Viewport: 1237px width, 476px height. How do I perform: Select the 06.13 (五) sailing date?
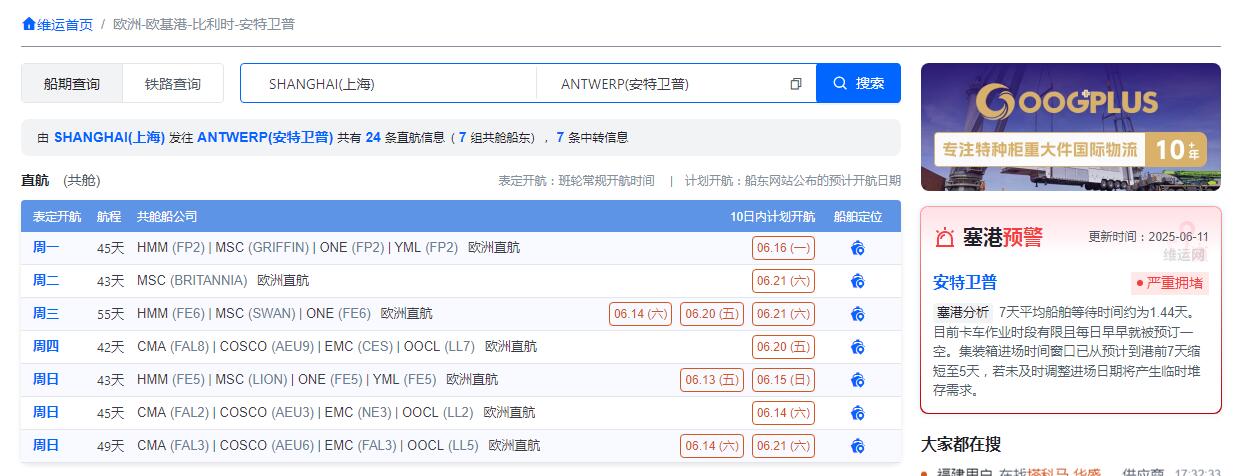pos(712,380)
